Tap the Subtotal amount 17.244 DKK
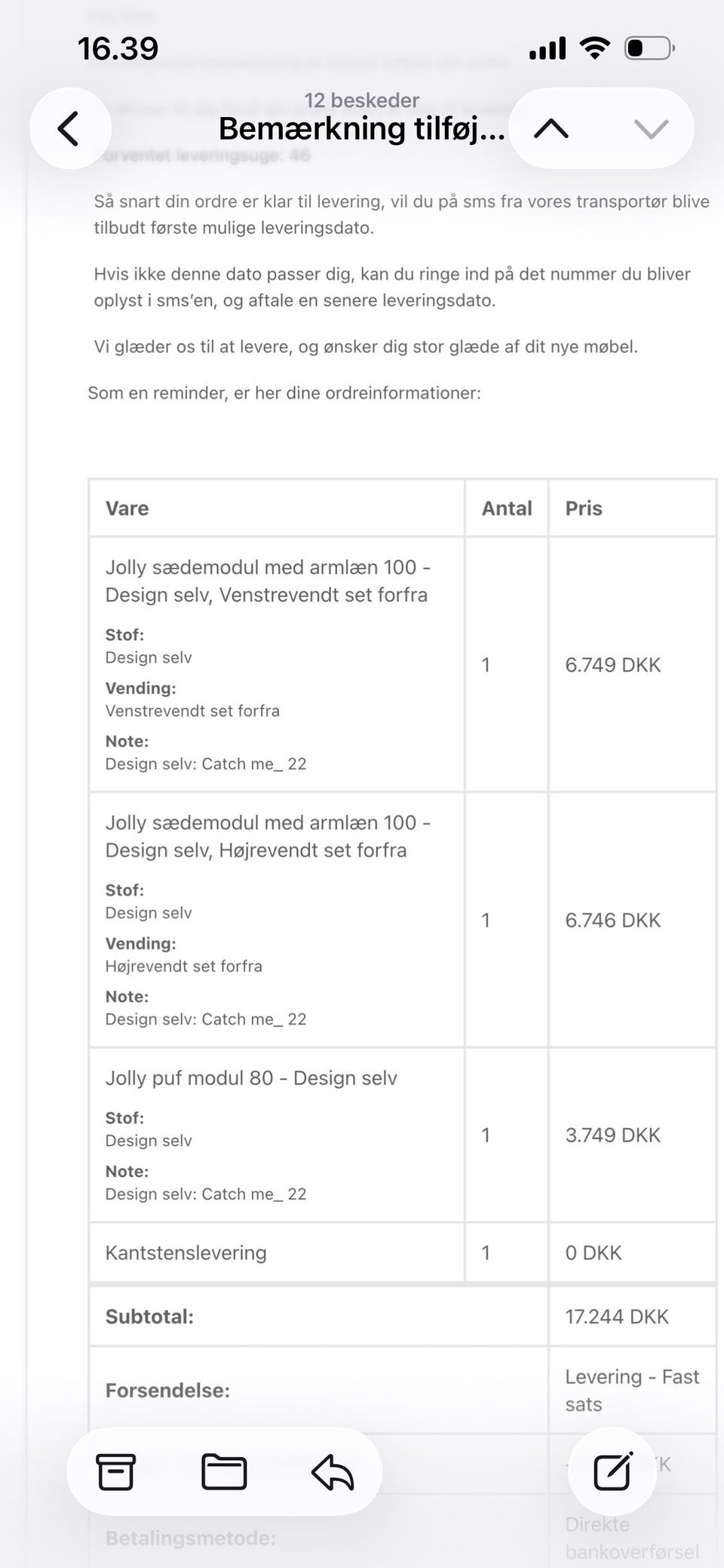The width and height of the screenshot is (724, 1568). (617, 1317)
